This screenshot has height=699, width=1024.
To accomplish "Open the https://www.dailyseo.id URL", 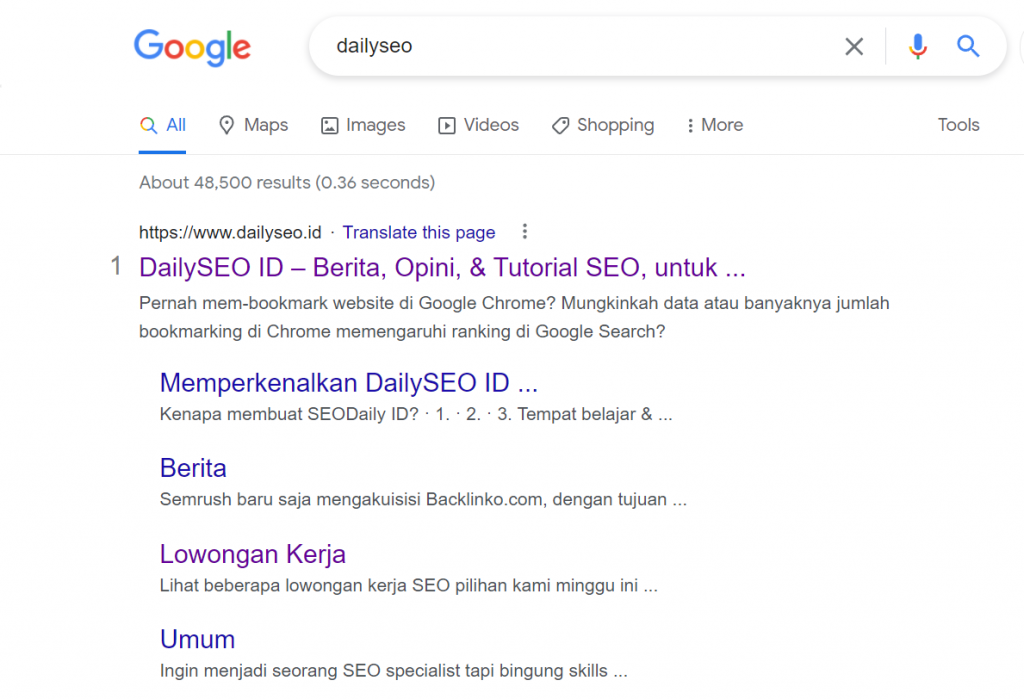I will pos(230,233).
